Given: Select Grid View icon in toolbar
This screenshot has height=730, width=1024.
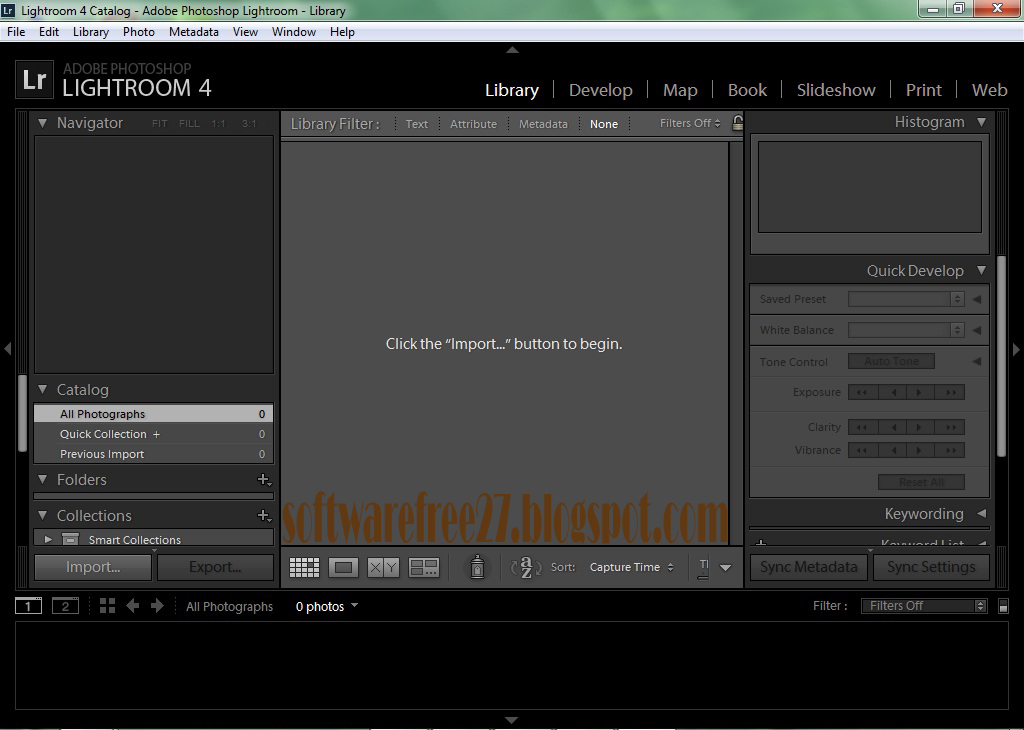Looking at the screenshot, I should click(304, 567).
